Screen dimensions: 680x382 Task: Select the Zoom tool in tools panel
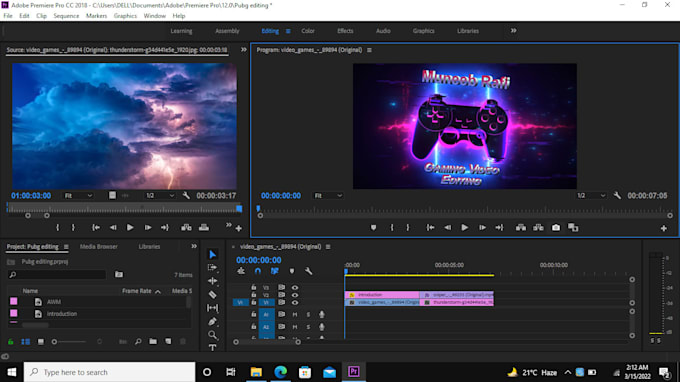[212, 335]
